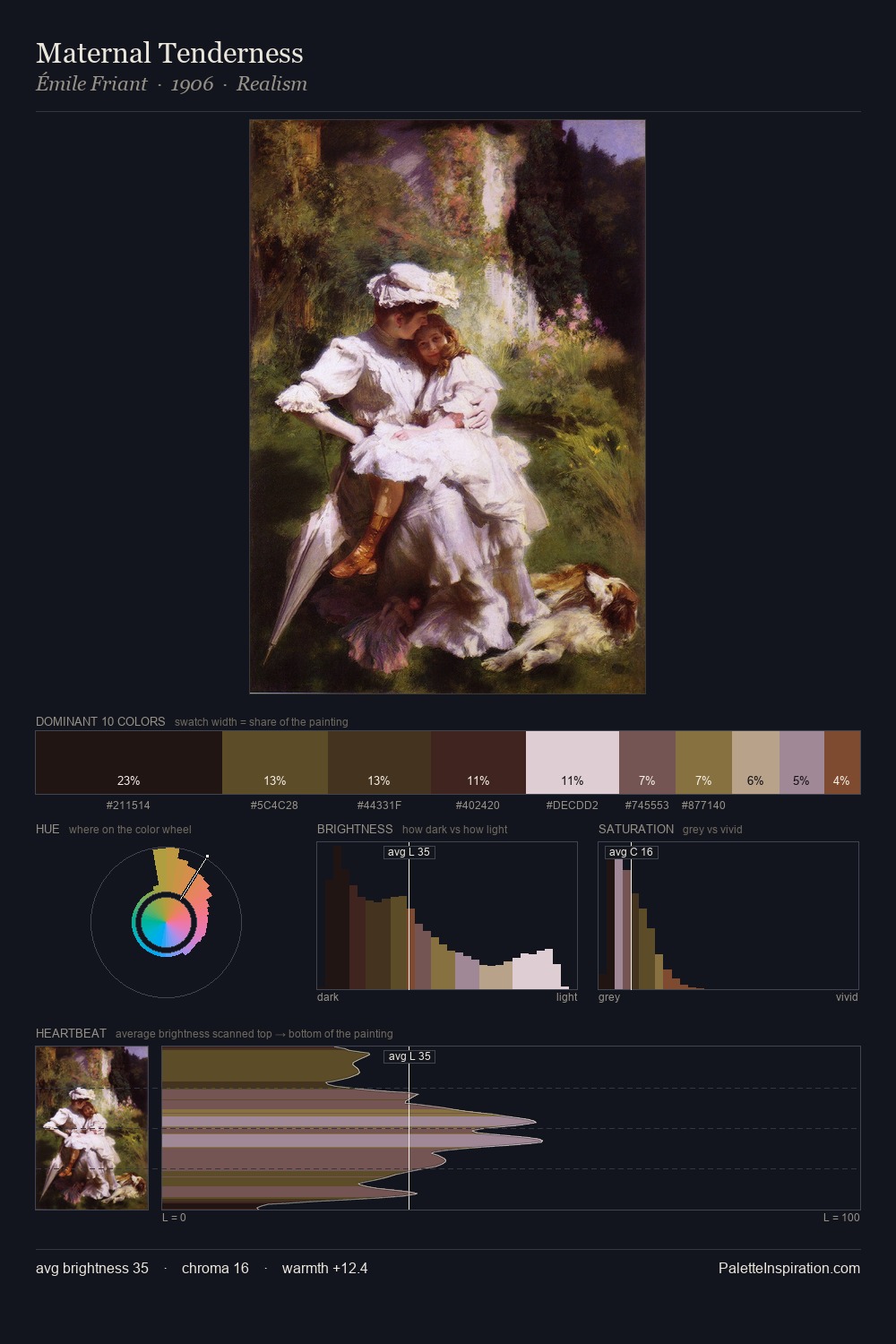Click the heartbeat brightness scan chart
The height and width of the screenshot is (1344, 896).
click(511, 1128)
